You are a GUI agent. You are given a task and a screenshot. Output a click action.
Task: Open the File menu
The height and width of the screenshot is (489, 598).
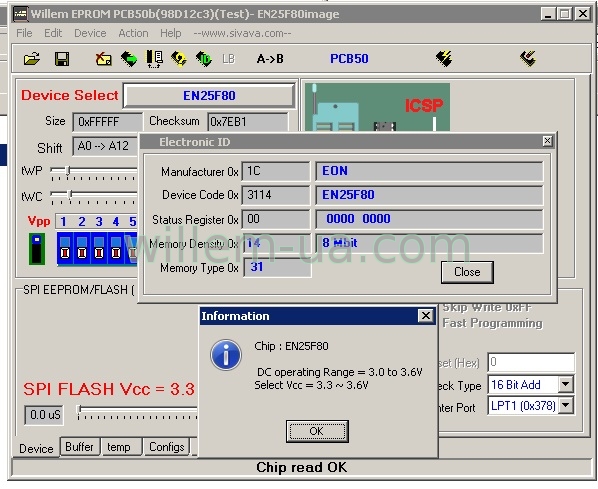coord(24,33)
